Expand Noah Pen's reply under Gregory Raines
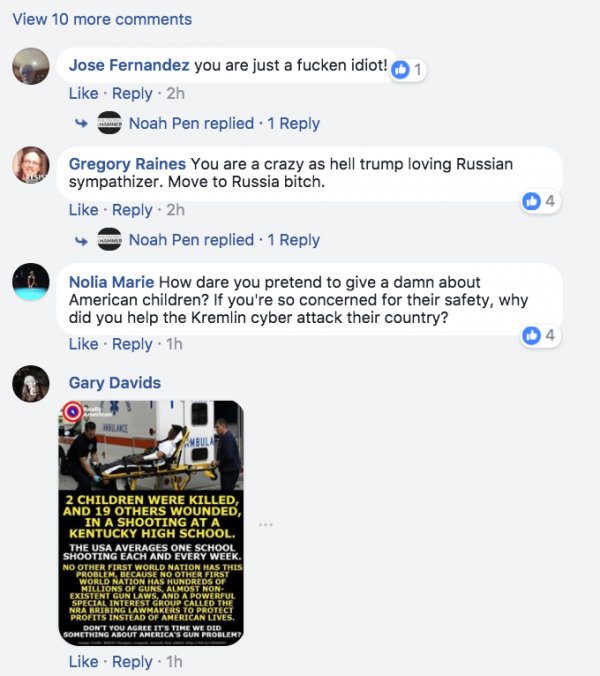The image size is (600, 676). click(224, 240)
